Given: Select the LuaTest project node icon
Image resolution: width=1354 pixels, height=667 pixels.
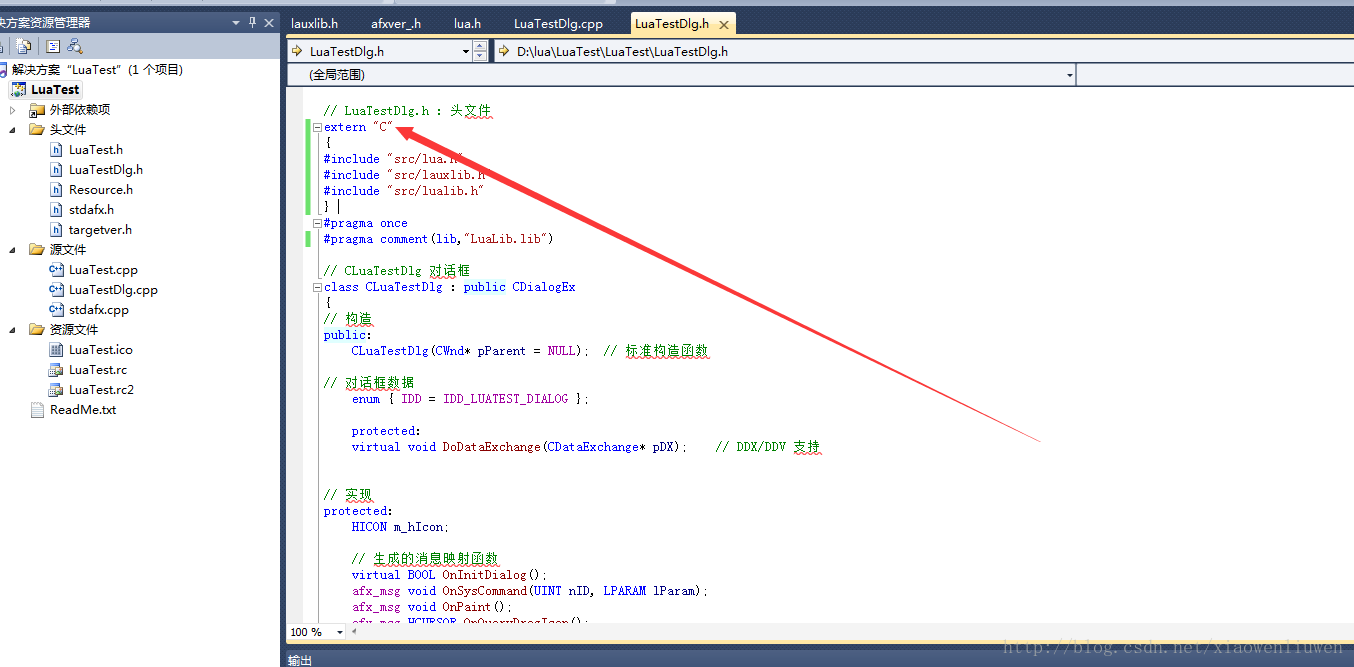Looking at the screenshot, I should pyautogui.click(x=18, y=89).
